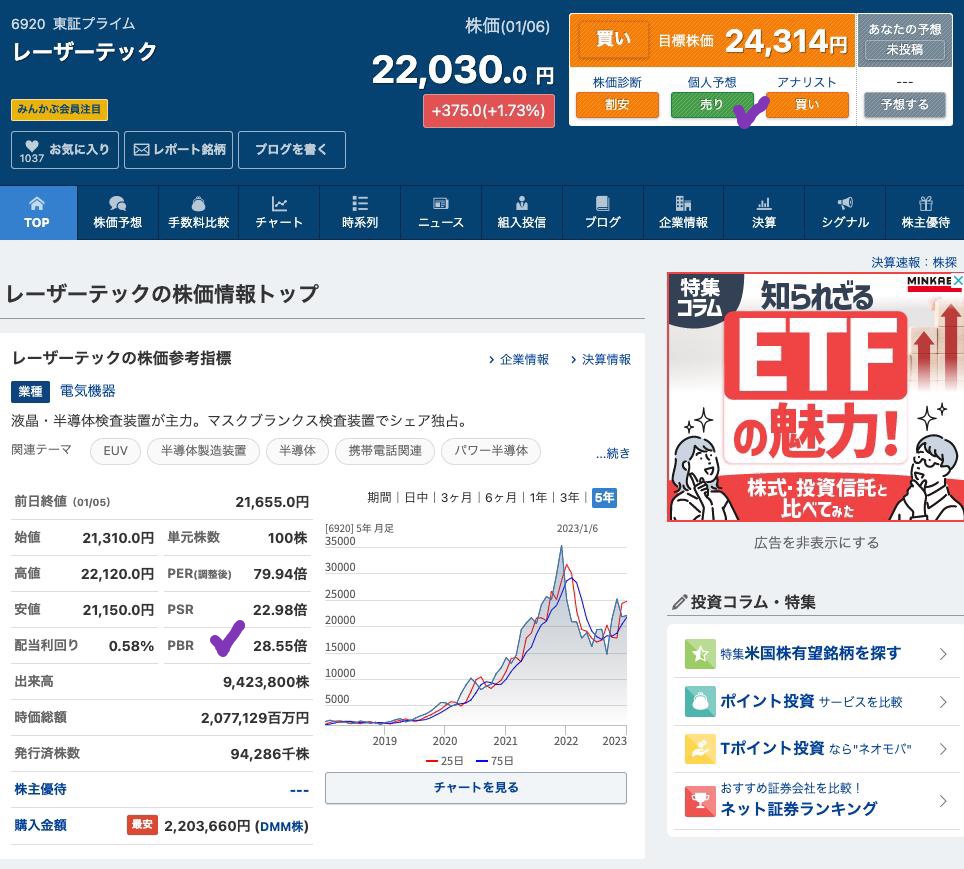
Task: Click the person icon for 組入投信
Action: (x=521, y=203)
